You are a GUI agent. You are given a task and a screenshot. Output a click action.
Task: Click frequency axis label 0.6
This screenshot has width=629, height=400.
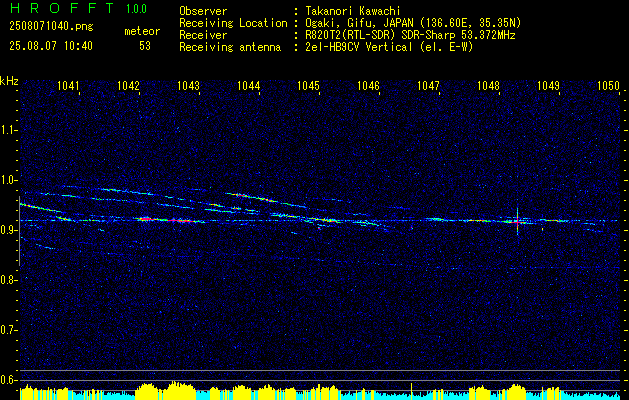pyautogui.click(x=9, y=380)
